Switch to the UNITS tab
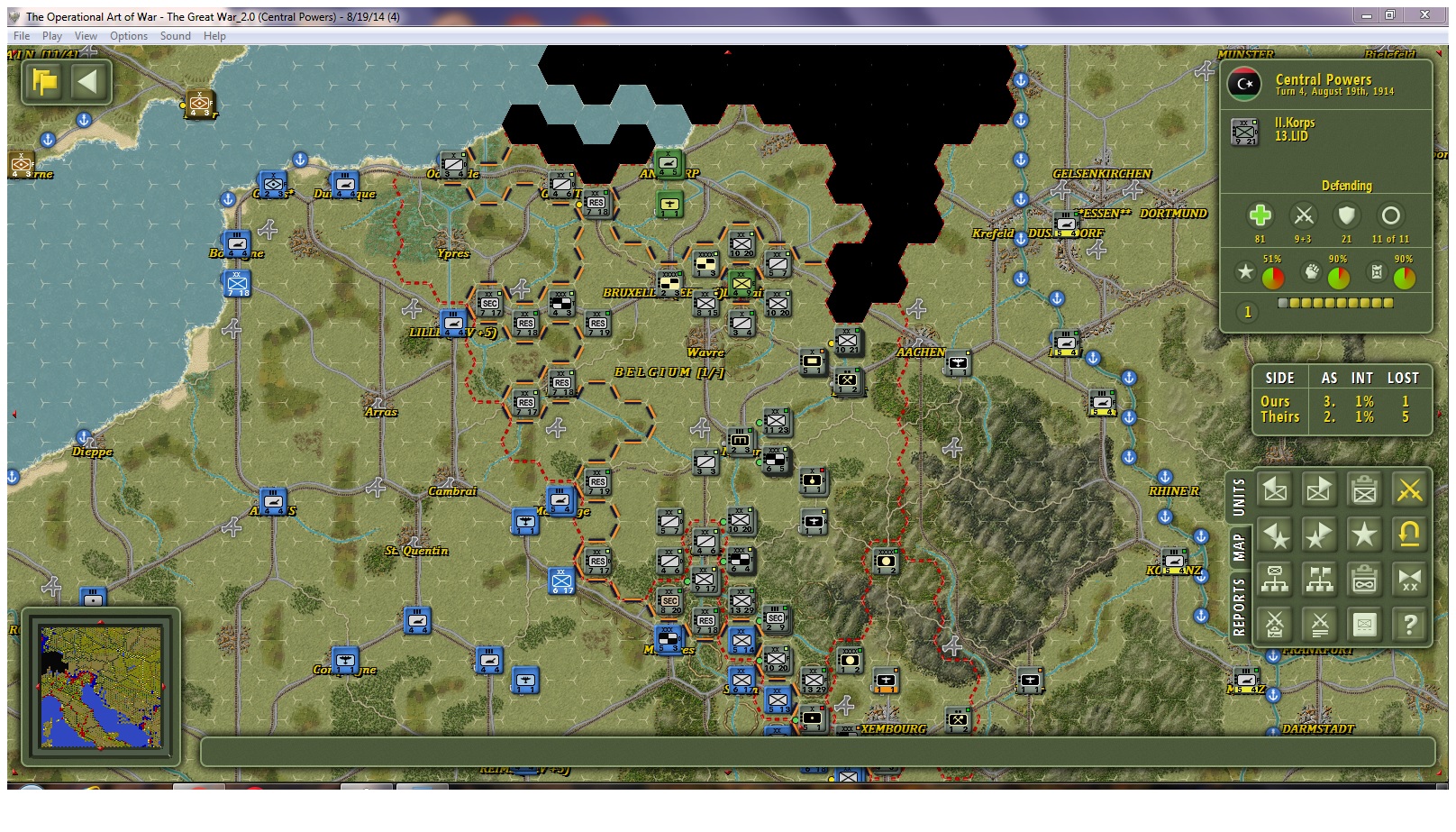This screenshot has width=1456, height=832. click(1239, 497)
